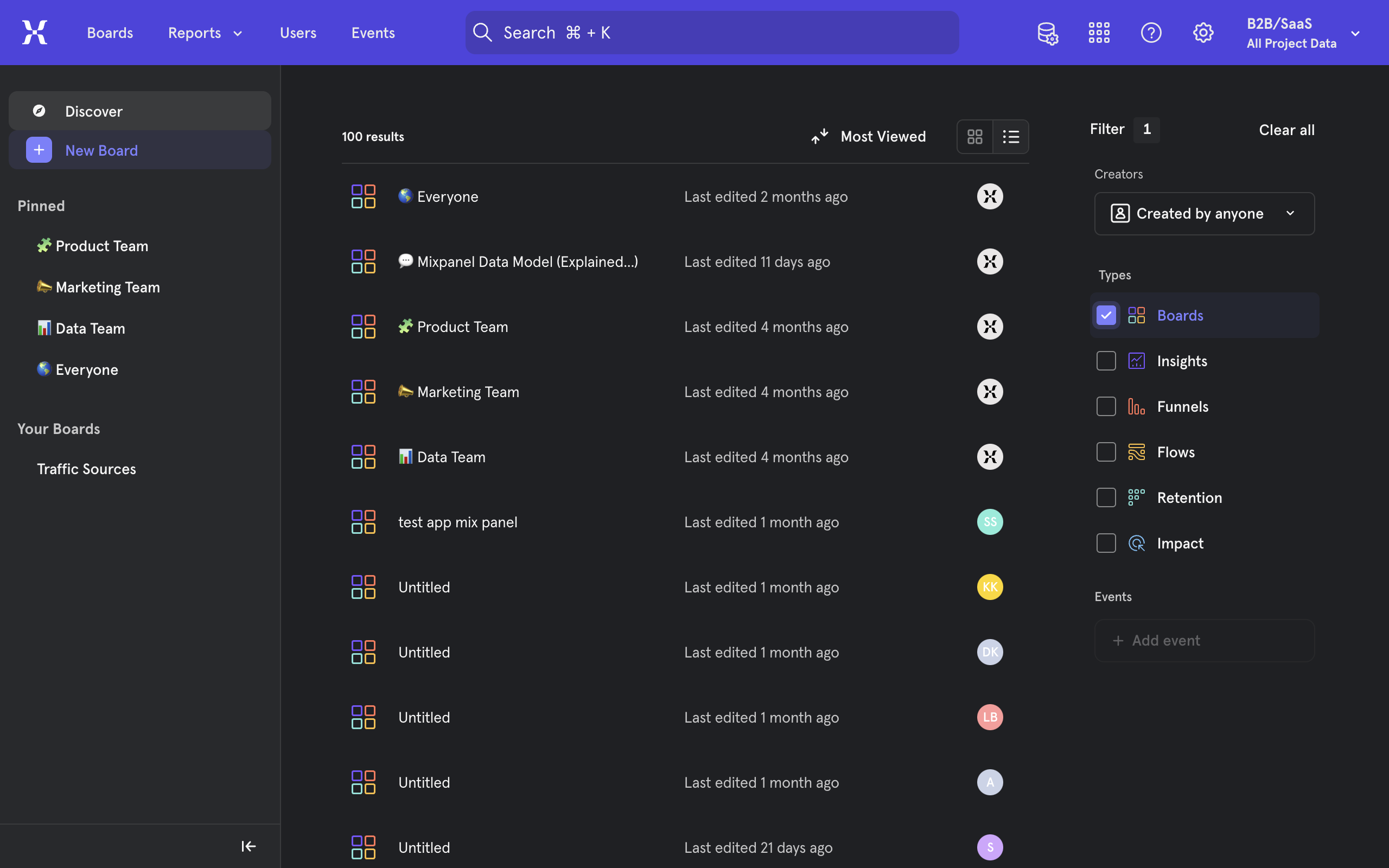Open the test app mix panel board
Screen dimensions: 1389x868
coord(685,522)
